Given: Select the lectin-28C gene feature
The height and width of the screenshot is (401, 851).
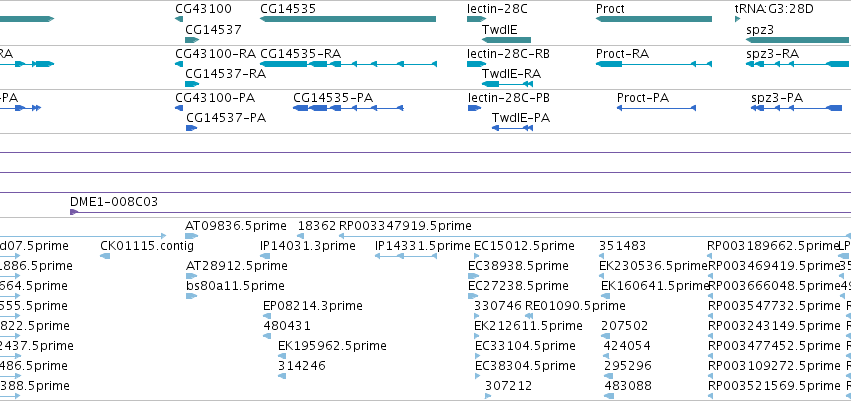Looking at the screenshot, I should [x=476, y=19].
